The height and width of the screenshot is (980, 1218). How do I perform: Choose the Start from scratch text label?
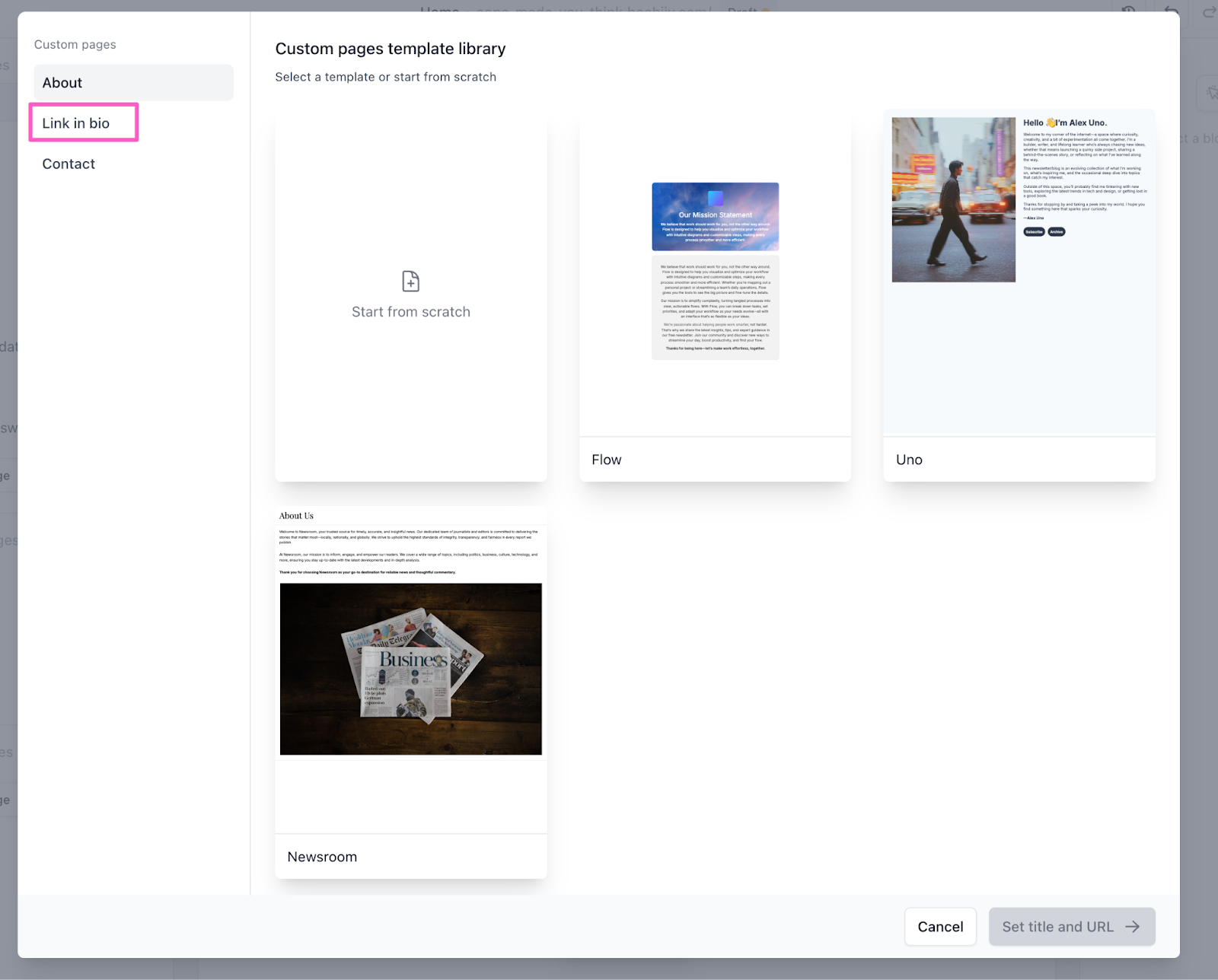(x=410, y=312)
